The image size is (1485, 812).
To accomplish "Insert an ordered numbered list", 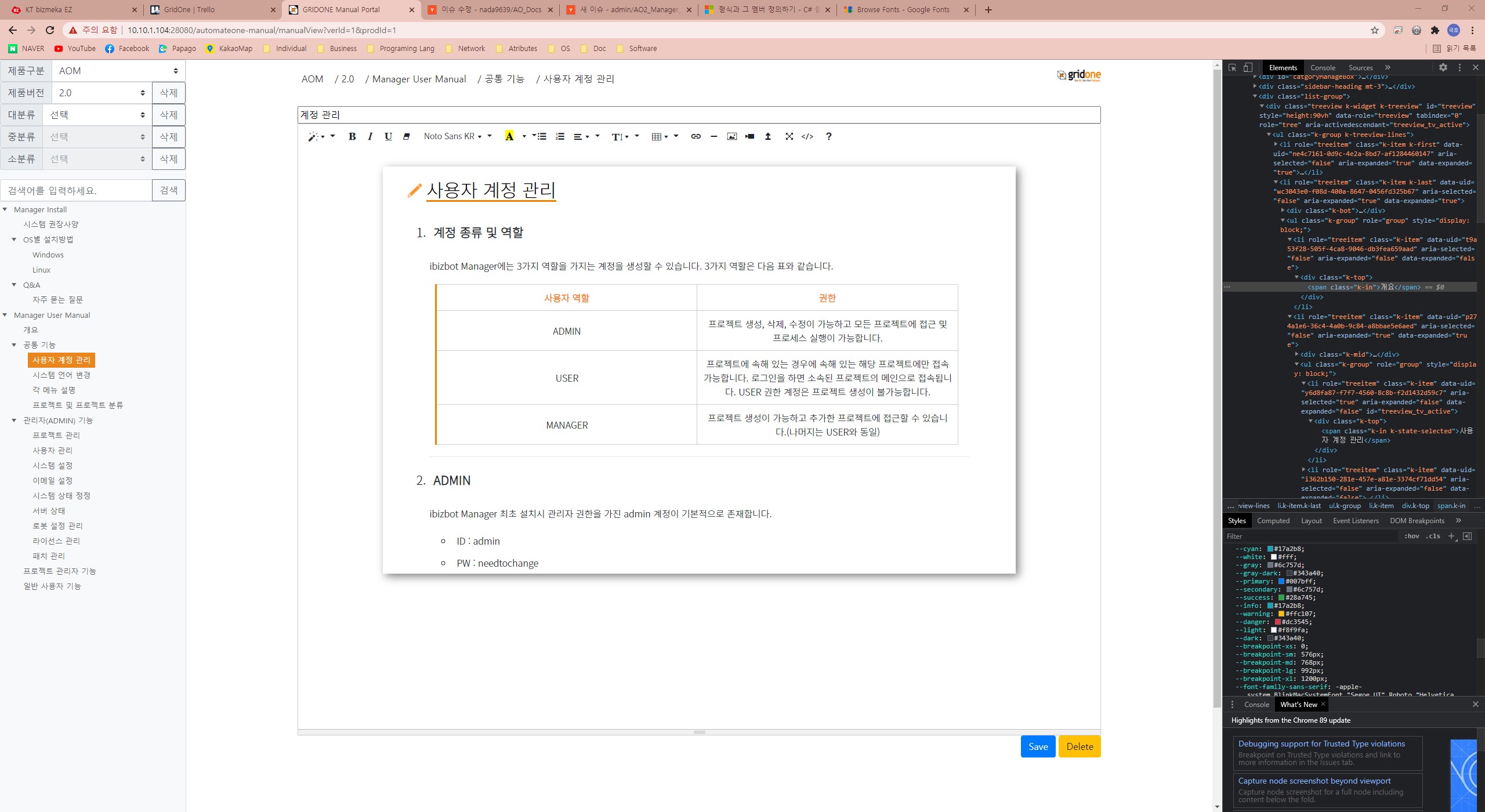I will [559, 136].
